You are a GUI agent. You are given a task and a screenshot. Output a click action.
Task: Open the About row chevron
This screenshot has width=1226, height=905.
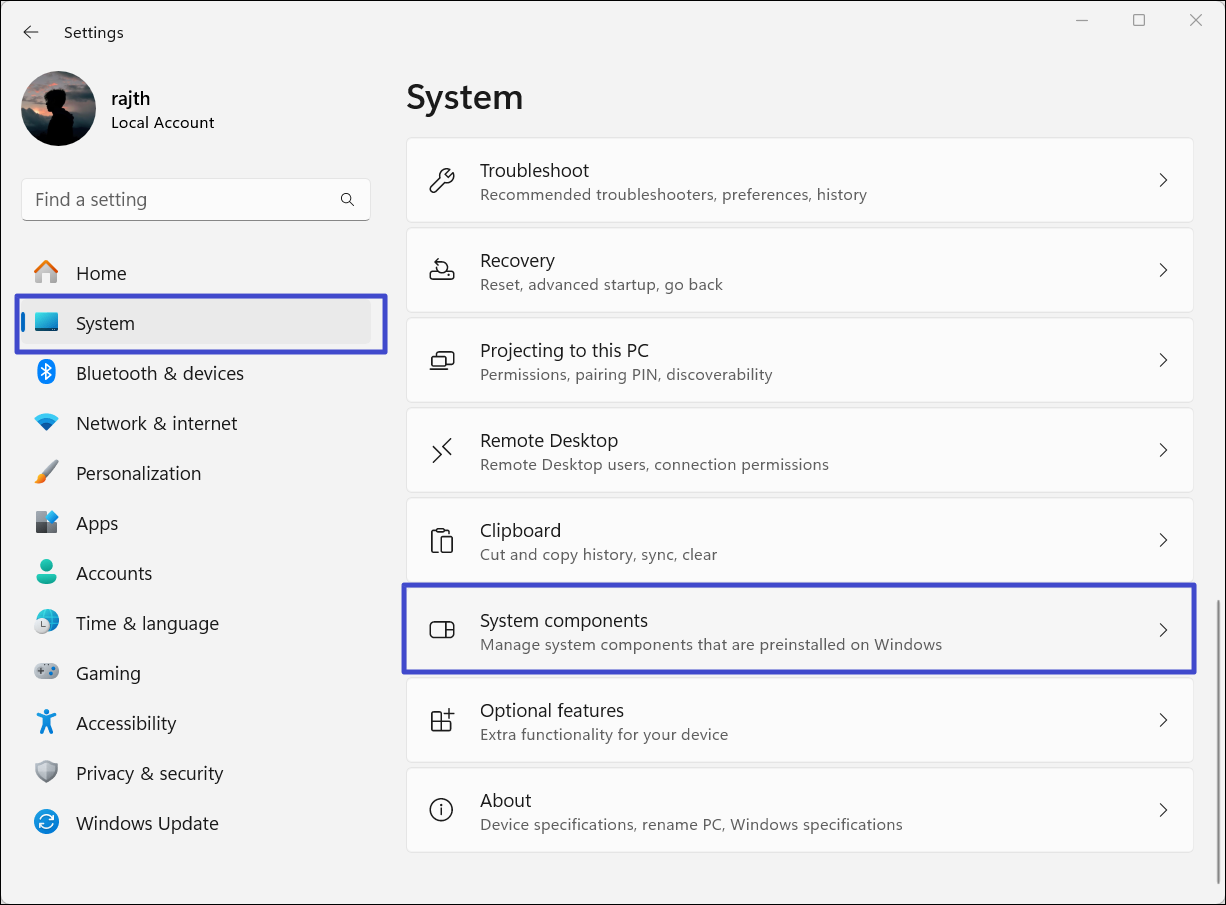[x=1162, y=810]
